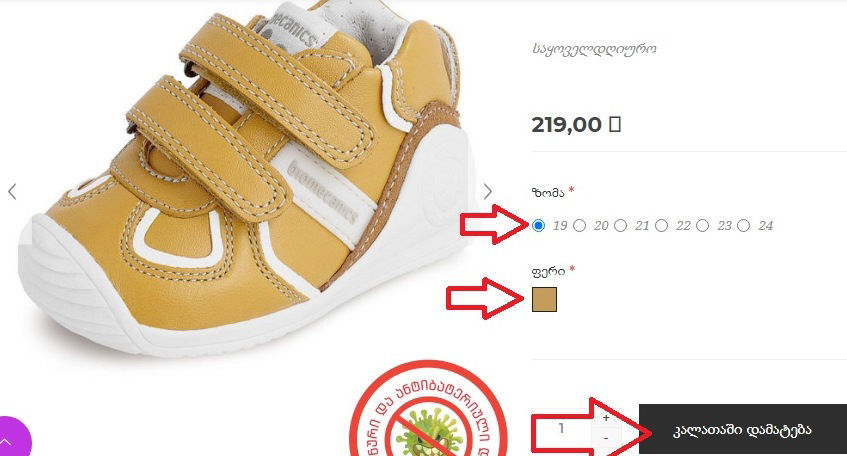
Task: Click the ფერი color label
Action: 548,271
